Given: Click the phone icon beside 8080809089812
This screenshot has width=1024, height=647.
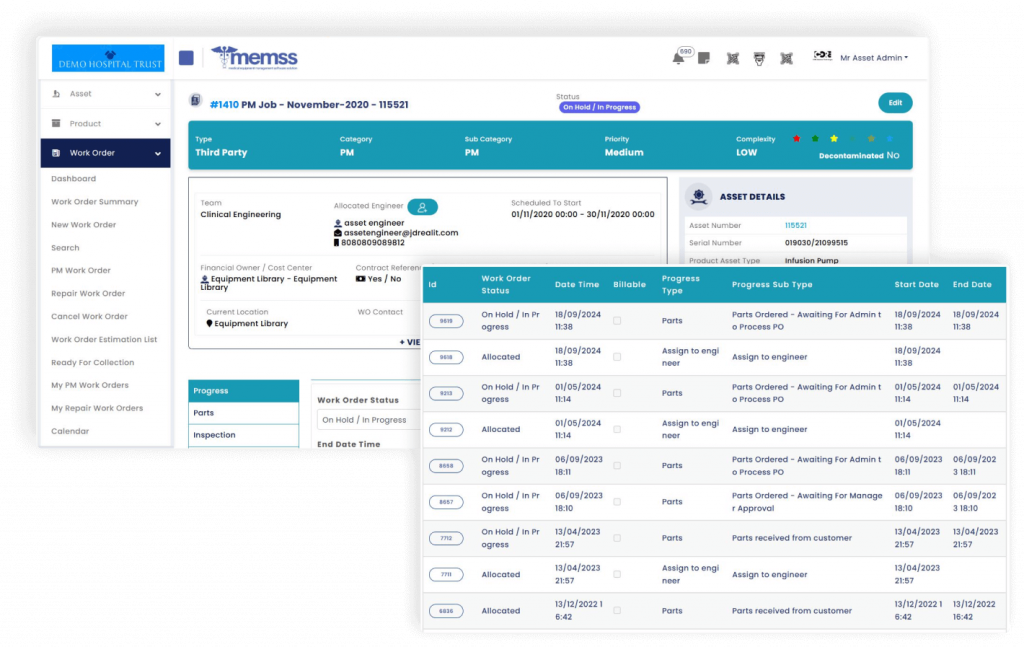Looking at the screenshot, I should [336, 243].
